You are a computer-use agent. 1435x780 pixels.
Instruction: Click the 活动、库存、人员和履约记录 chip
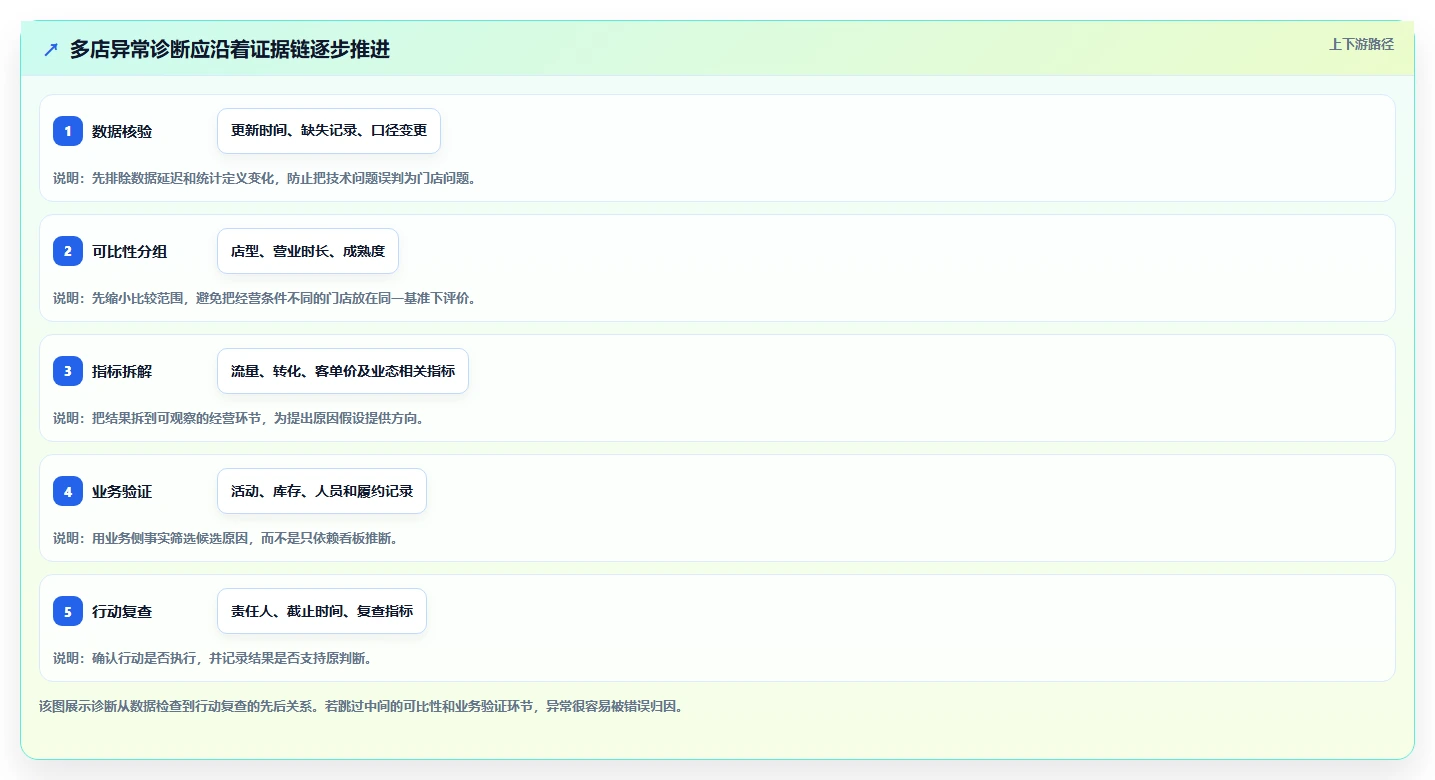(x=322, y=491)
